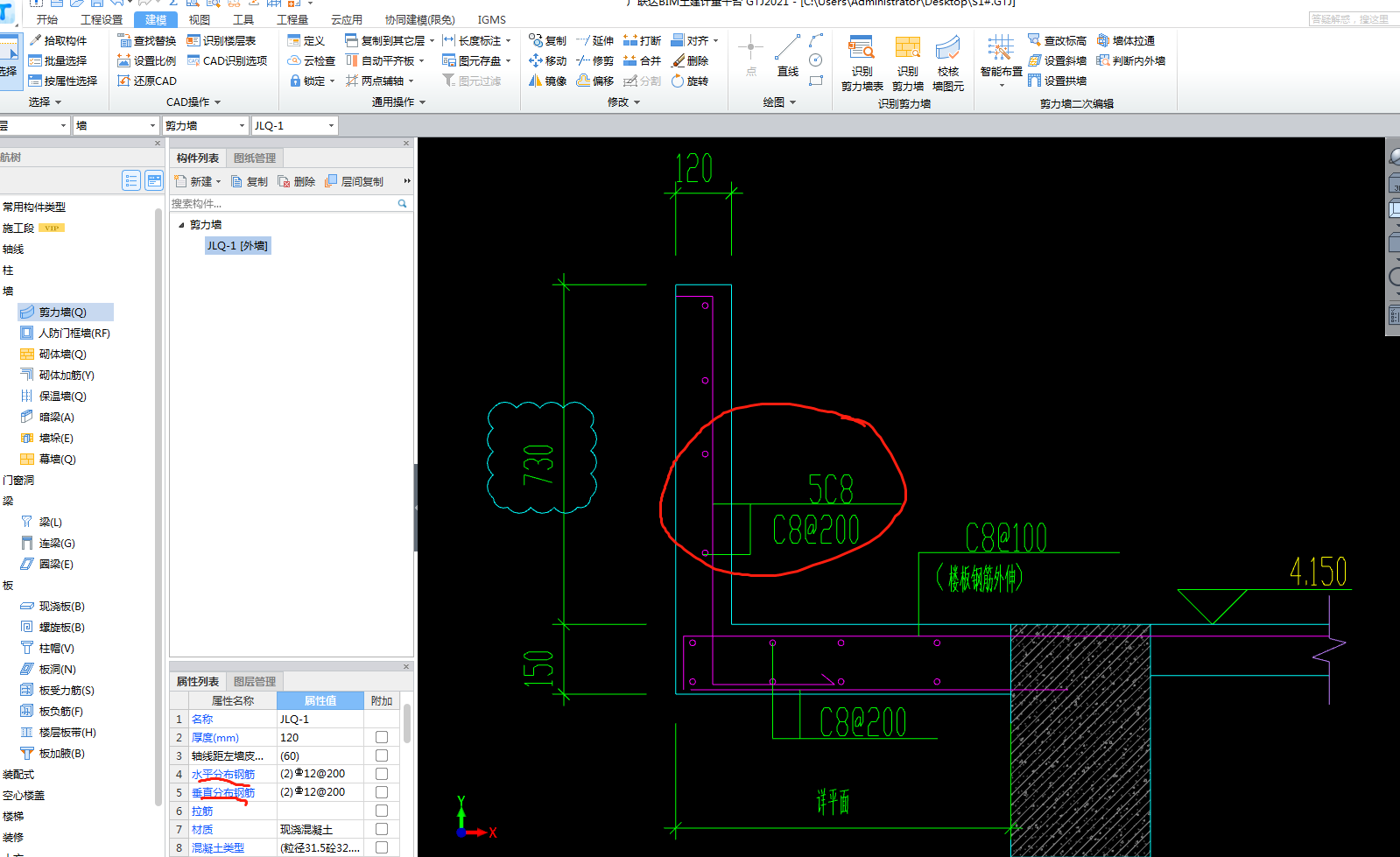Select the 移动 move tool

[x=548, y=60]
